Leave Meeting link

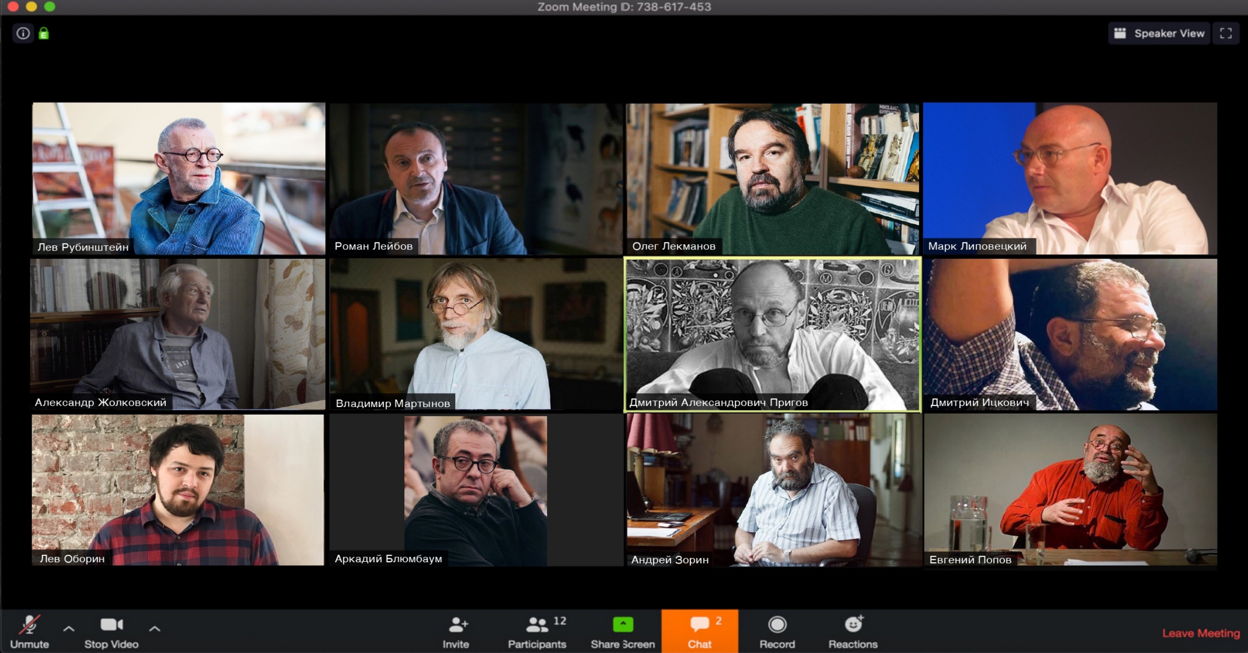point(1201,633)
